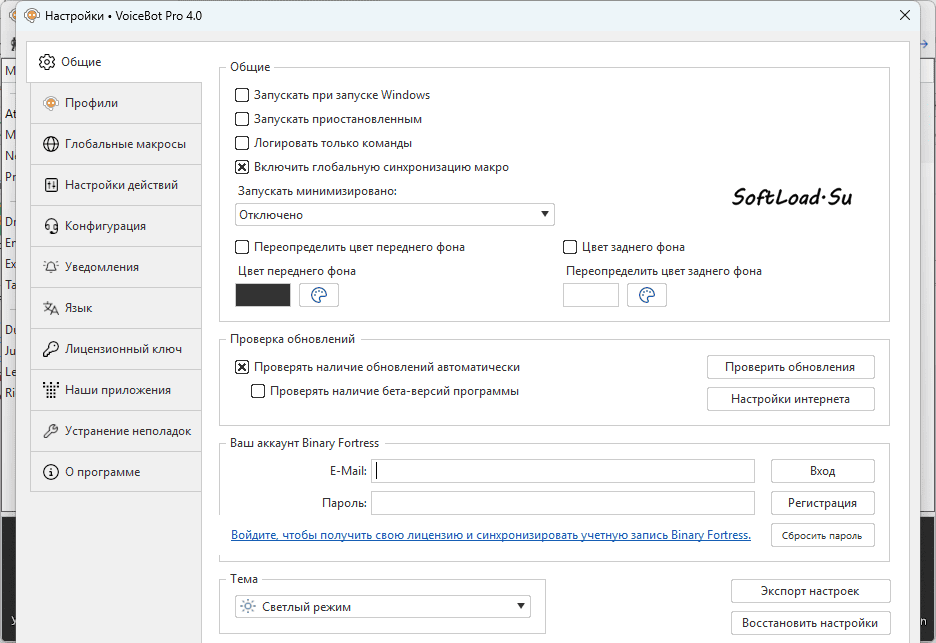Open Конфигурация settings tab
This screenshot has height=643, width=936.
[x=116, y=226]
